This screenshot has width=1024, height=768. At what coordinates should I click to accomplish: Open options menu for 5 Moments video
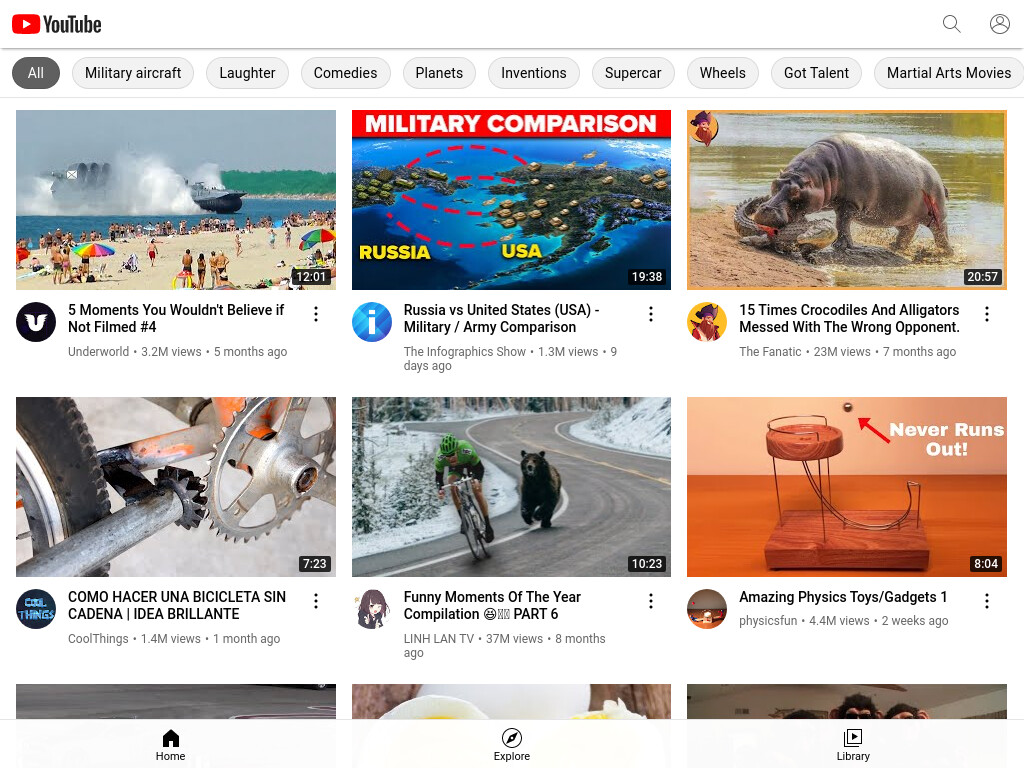[x=315, y=314]
